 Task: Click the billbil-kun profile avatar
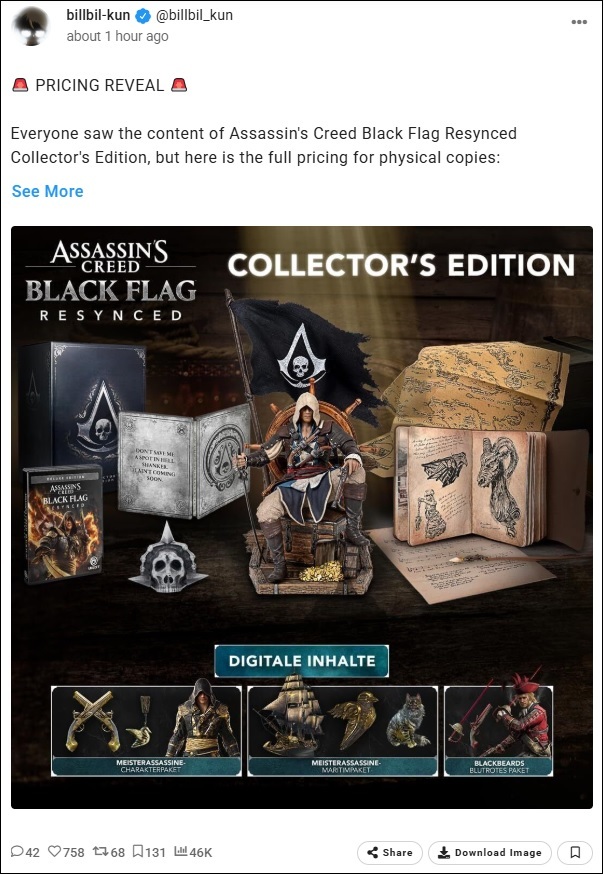point(30,26)
